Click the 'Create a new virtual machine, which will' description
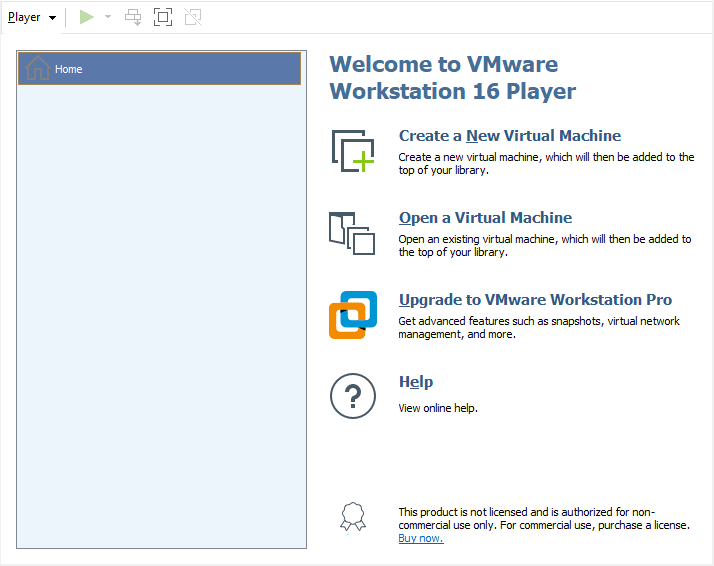Viewport: 714px width, 566px height. click(x=546, y=163)
